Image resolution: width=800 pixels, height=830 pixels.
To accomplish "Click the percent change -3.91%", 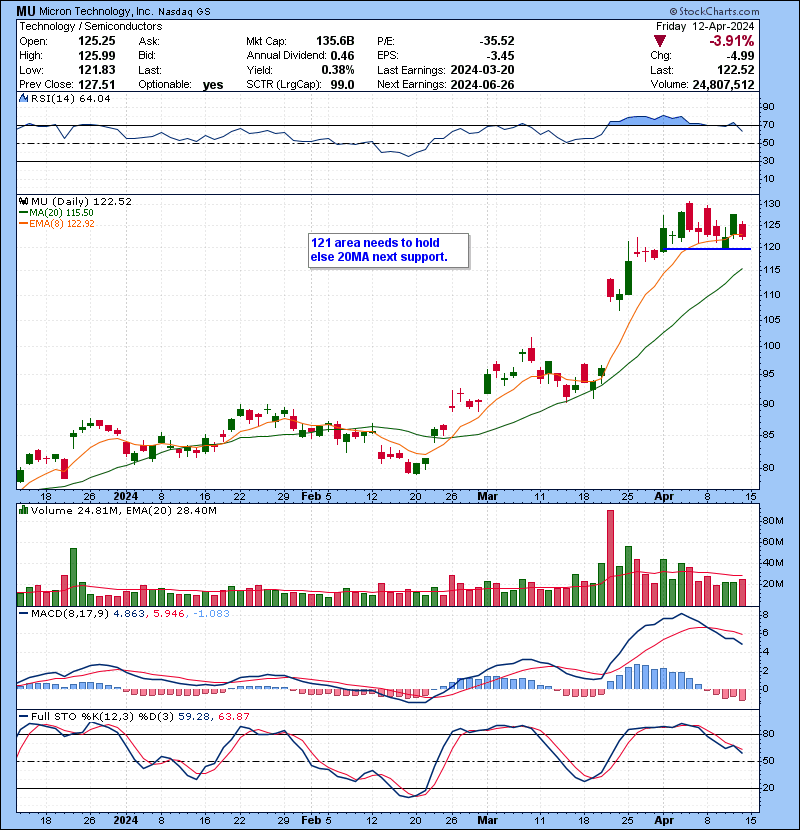I will [732, 41].
